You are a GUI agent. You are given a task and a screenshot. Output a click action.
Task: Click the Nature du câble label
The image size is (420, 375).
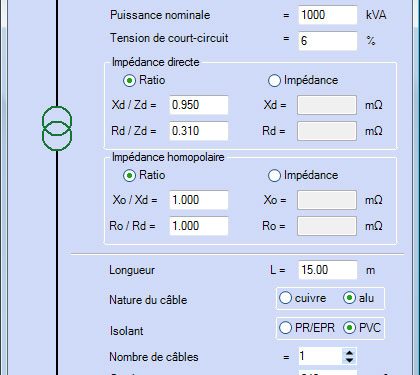[148, 300]
